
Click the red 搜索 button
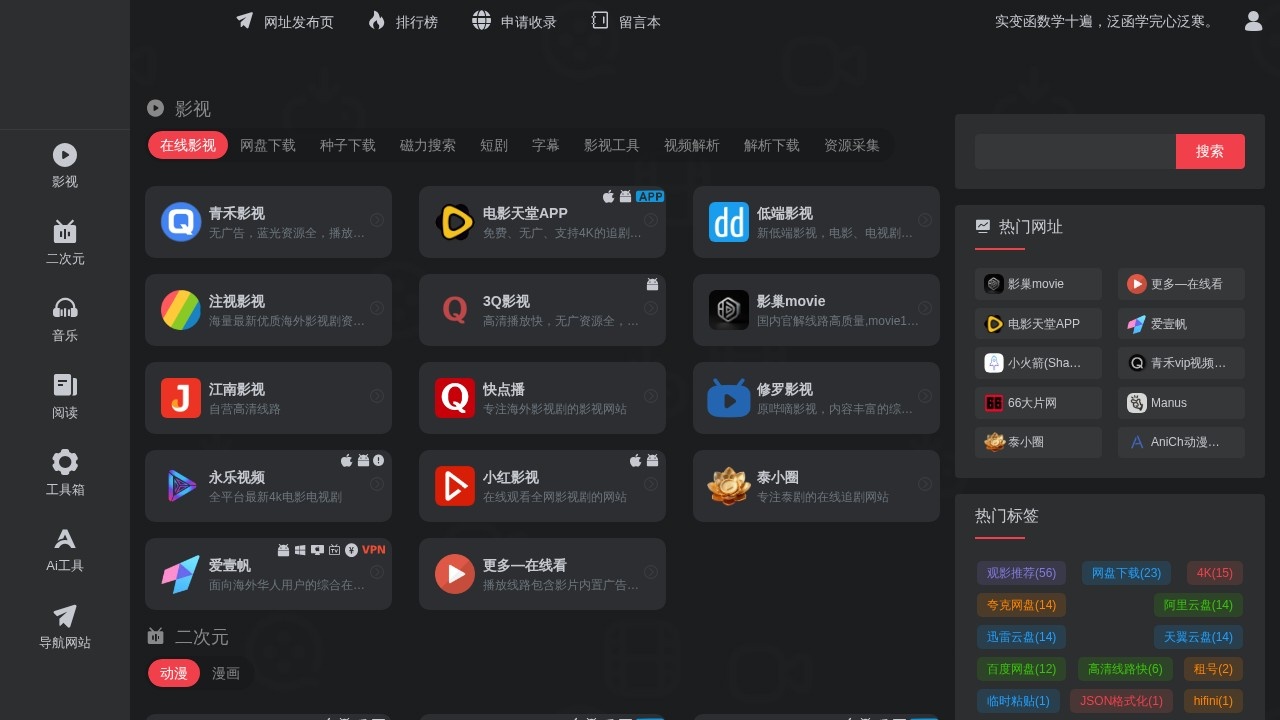click(x=1210, y=151)
